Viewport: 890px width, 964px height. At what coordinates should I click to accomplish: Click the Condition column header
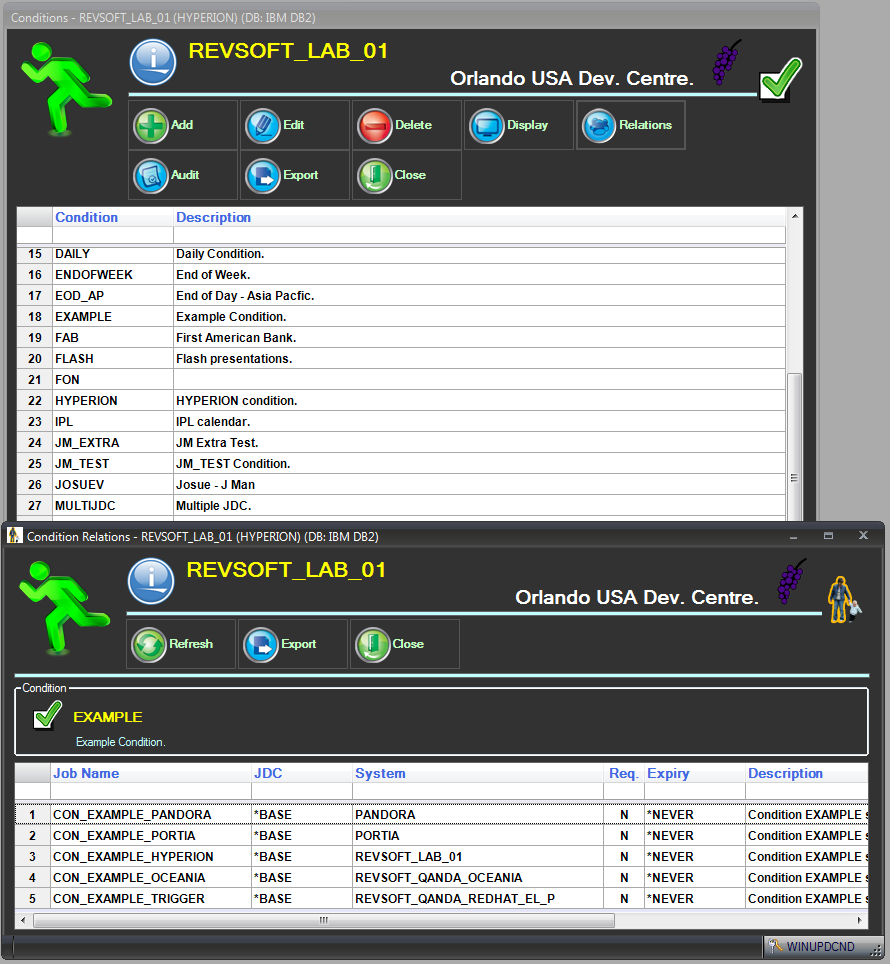pos(87,217)
